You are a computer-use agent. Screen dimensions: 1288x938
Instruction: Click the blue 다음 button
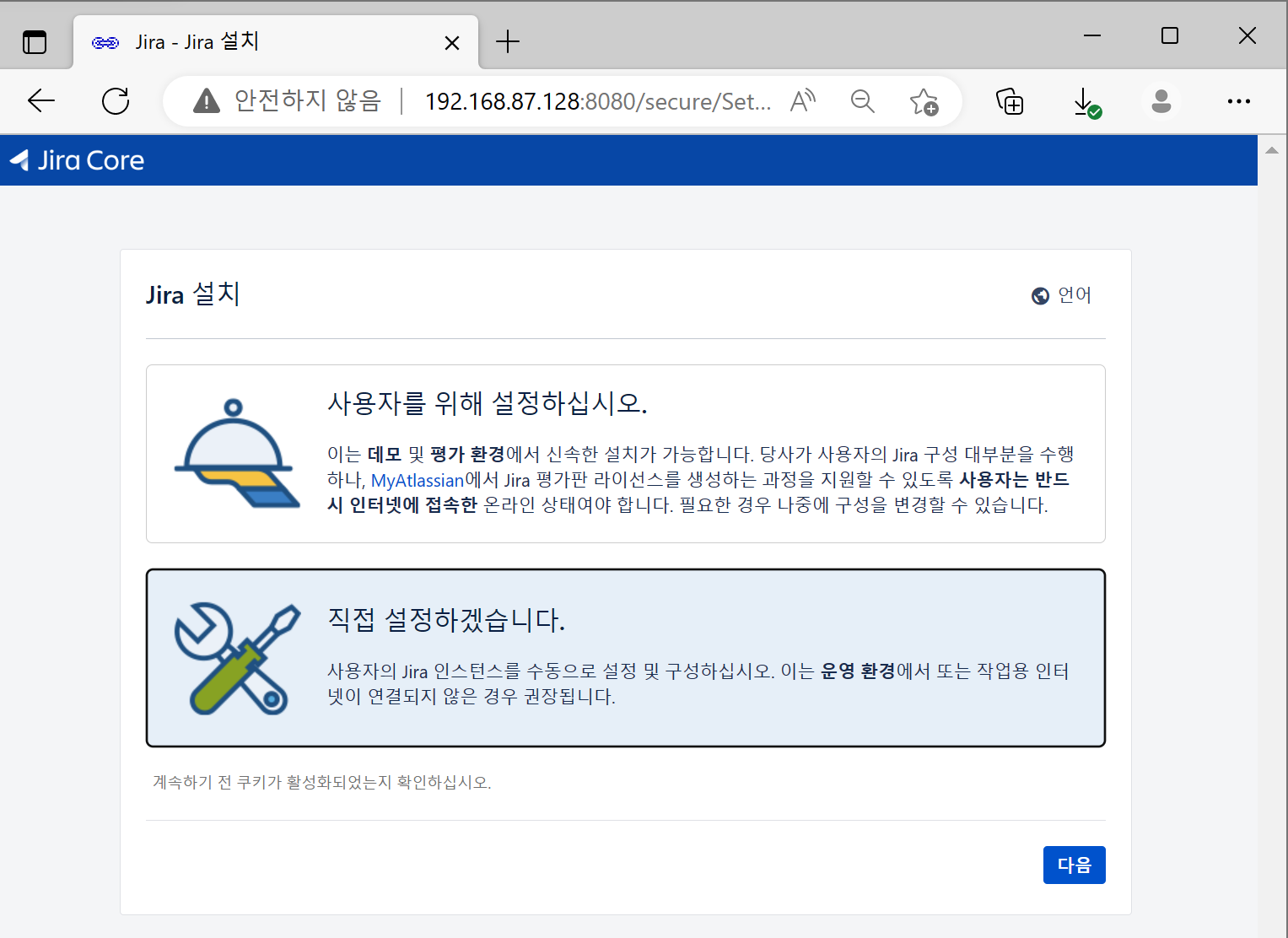point(1074,865)
